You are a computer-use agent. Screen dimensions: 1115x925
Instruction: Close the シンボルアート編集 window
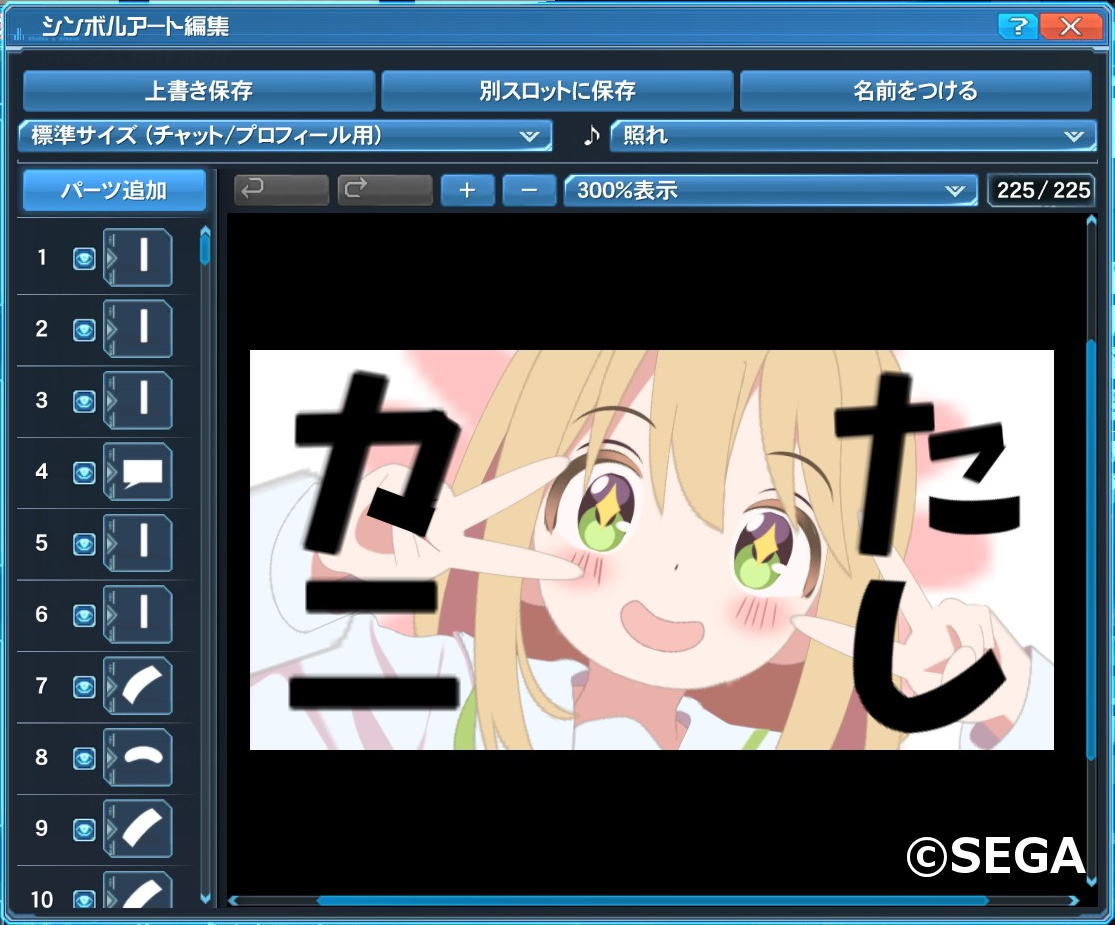click(1069, 27)
